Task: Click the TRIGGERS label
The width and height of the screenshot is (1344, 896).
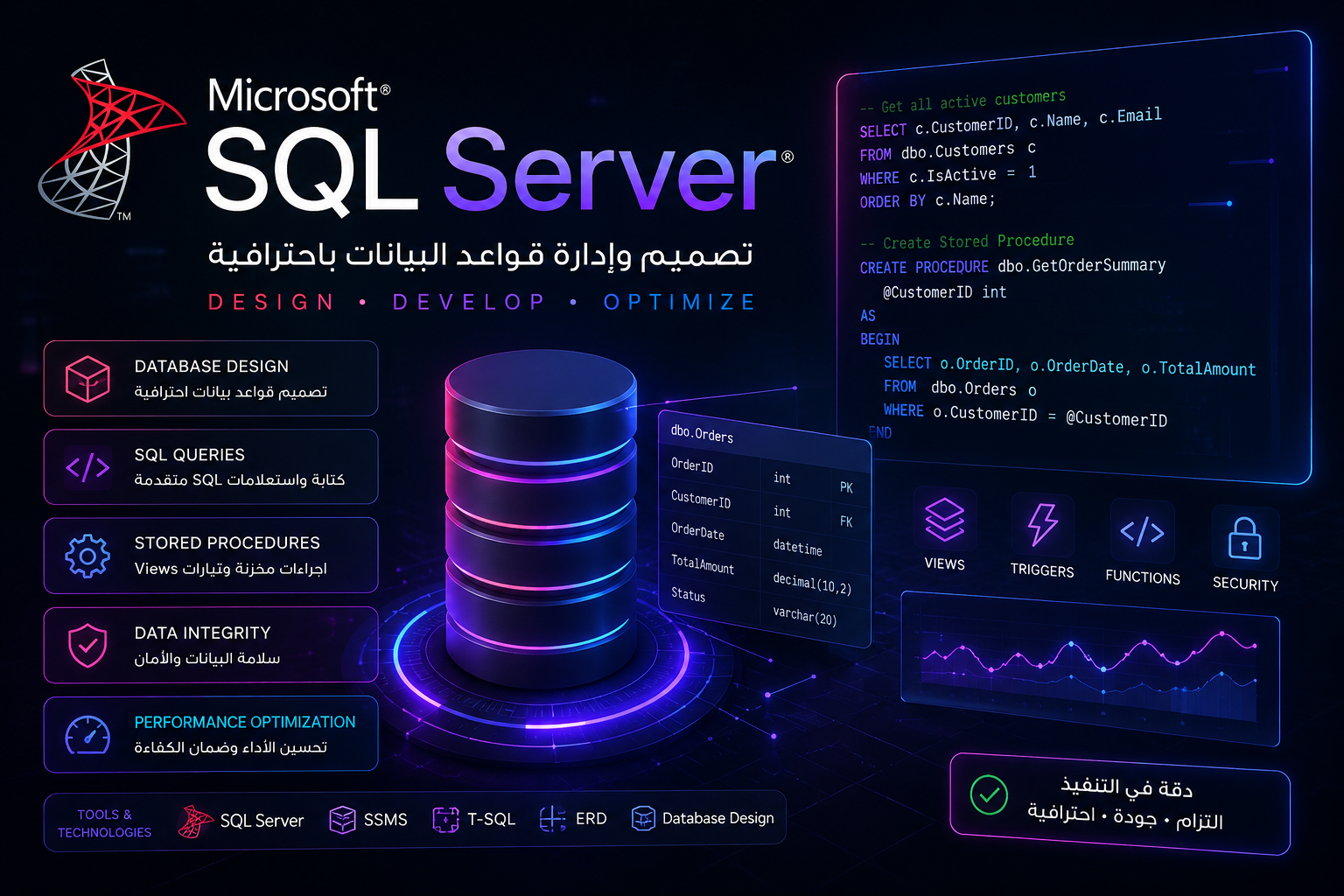Action: click(x=1042, y=570)
